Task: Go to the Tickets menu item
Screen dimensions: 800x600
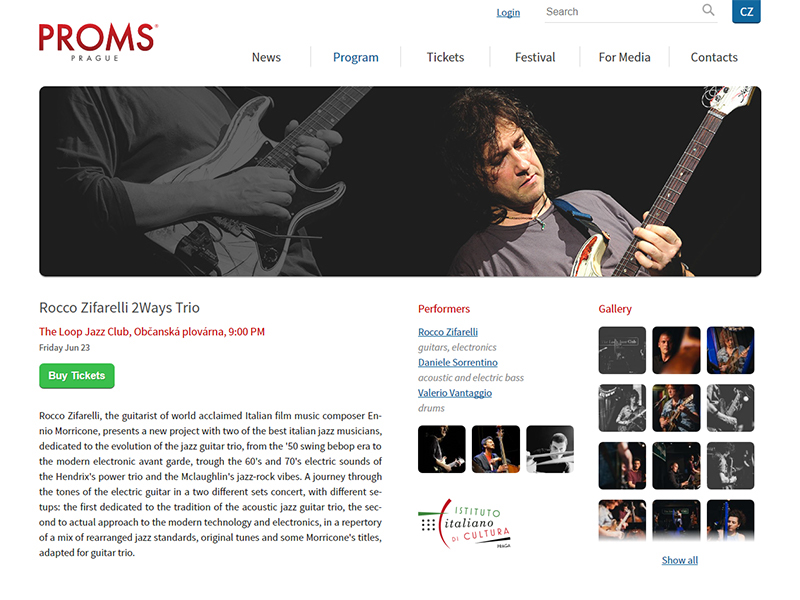Action: (445, 57)
